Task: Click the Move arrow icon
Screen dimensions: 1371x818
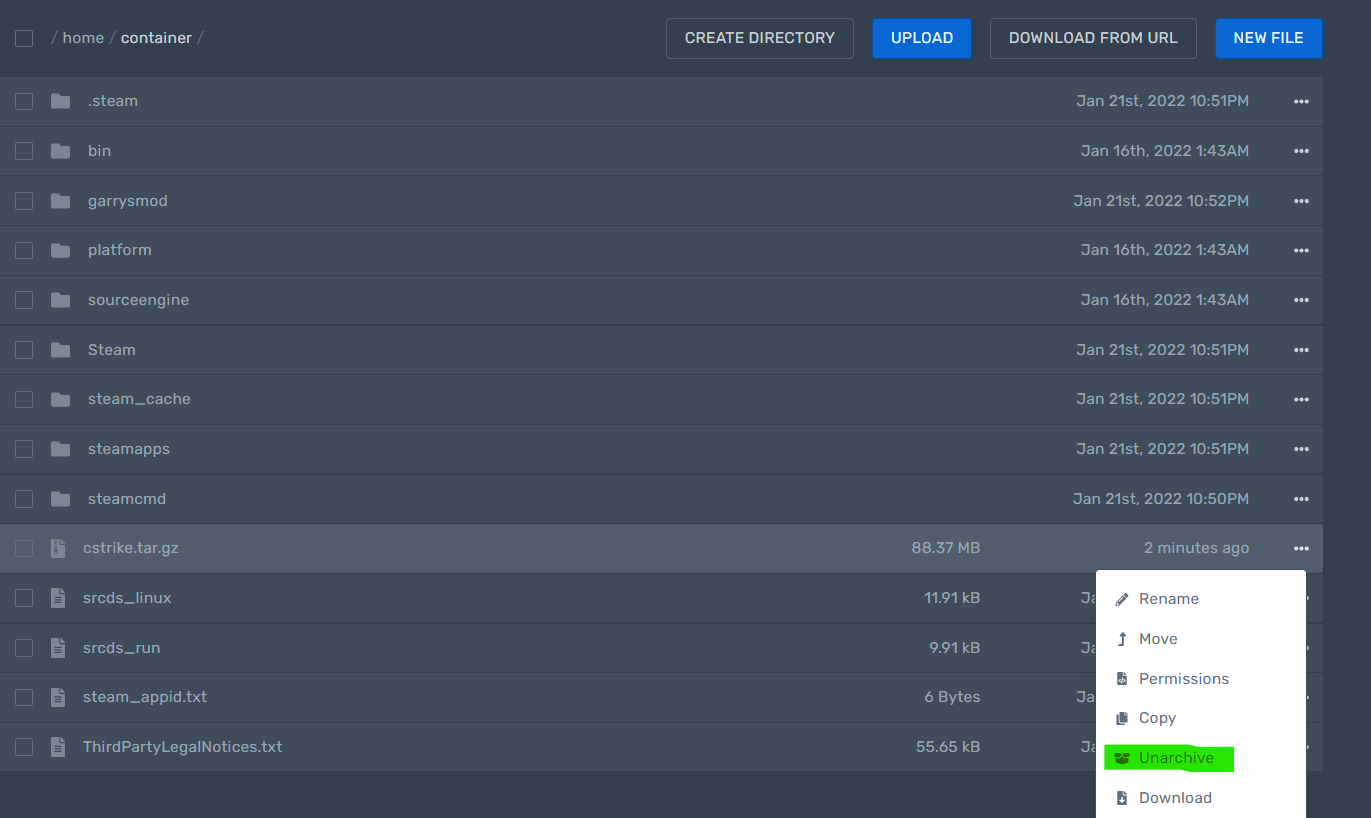Action: 1123,638
